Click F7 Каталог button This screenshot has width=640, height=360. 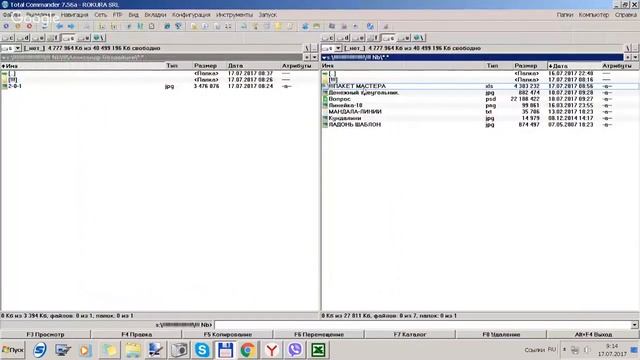click(410, 334)
